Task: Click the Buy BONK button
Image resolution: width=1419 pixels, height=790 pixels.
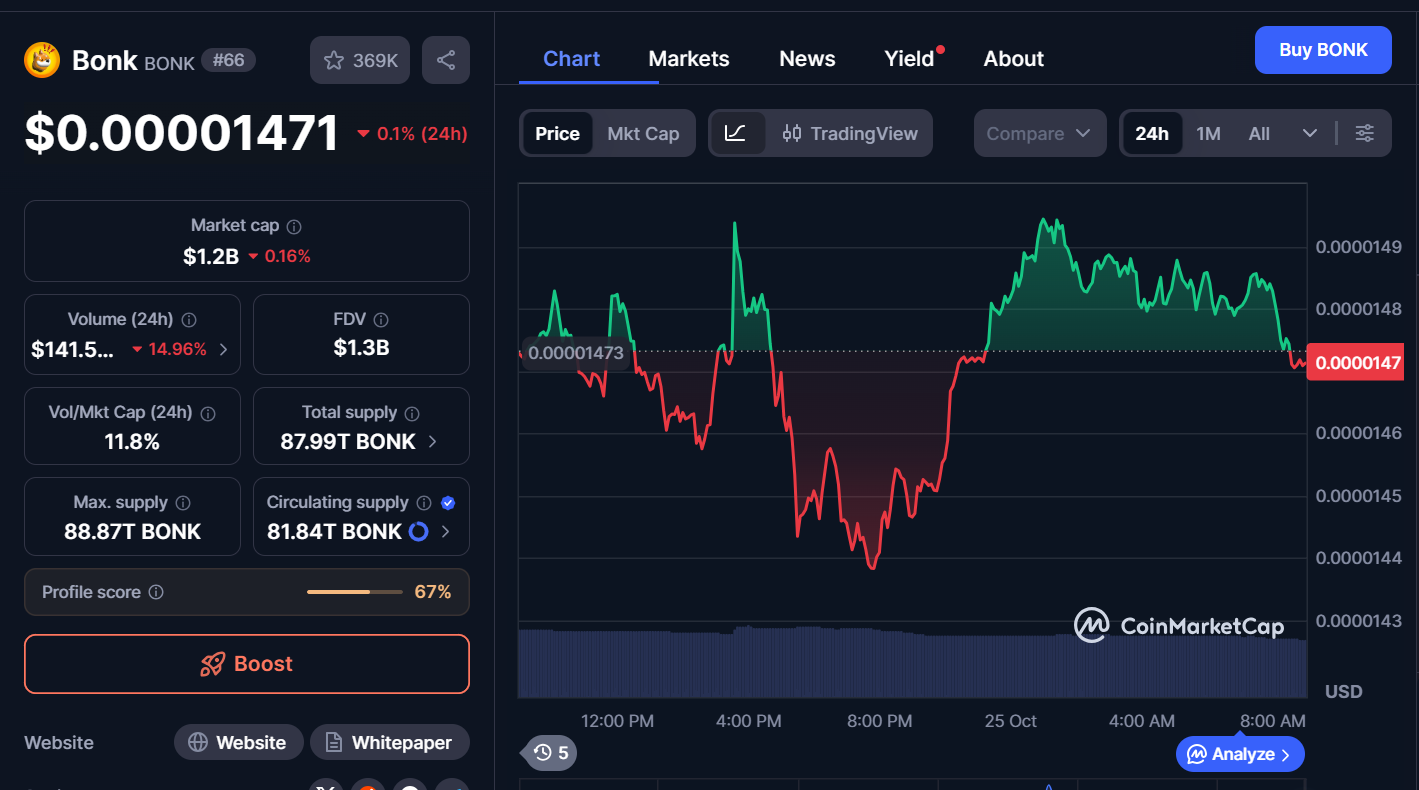Action: point(1322,50)
